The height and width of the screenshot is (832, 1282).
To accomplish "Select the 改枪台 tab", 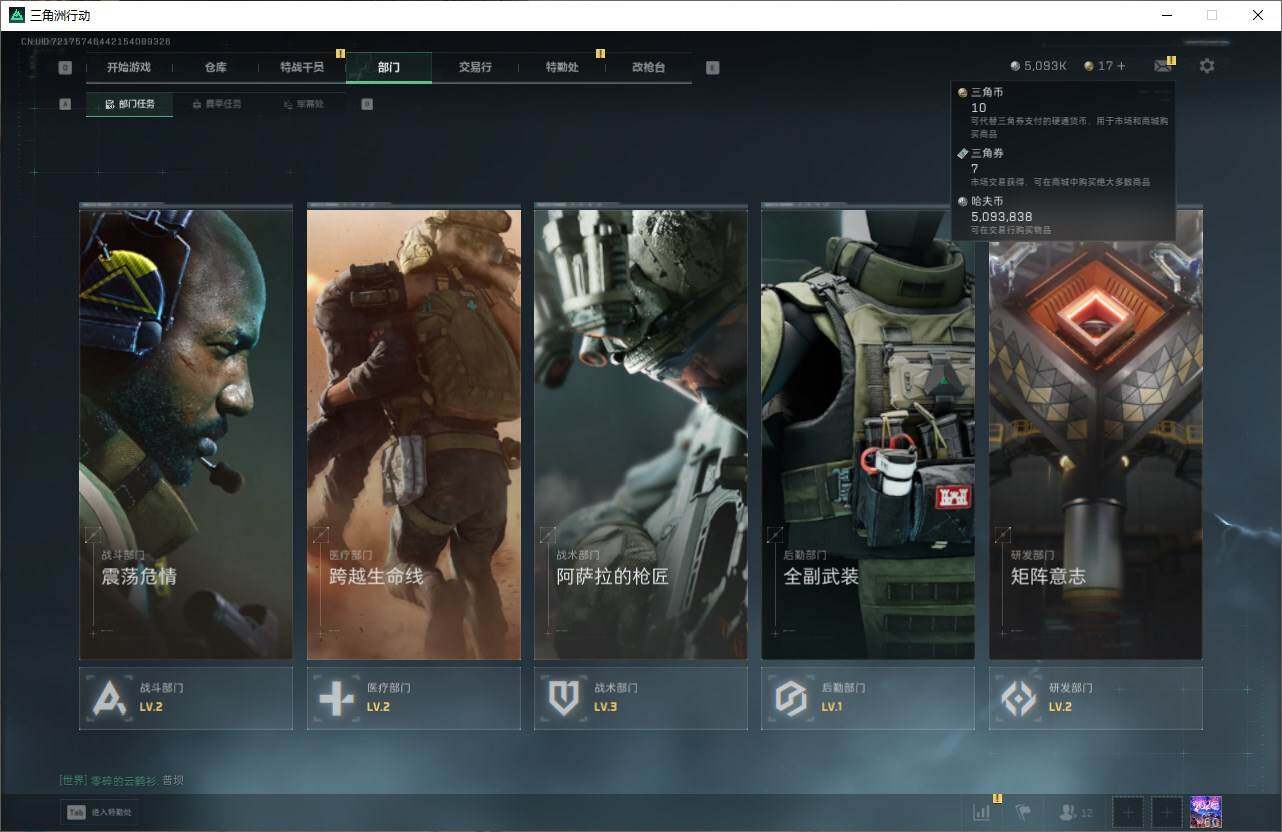I will pos(648,67).
